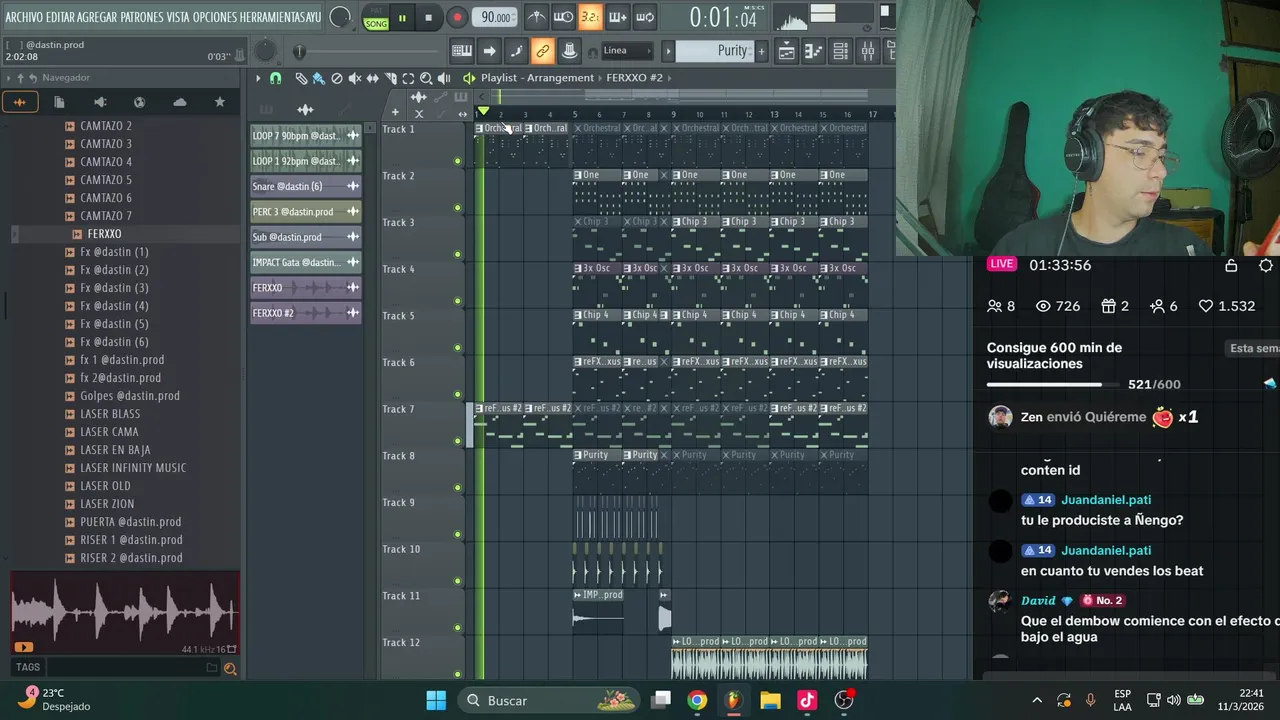1280x720 pixels.
Task: Toggle the overdub recording mode icon
Action: point(617,17)
